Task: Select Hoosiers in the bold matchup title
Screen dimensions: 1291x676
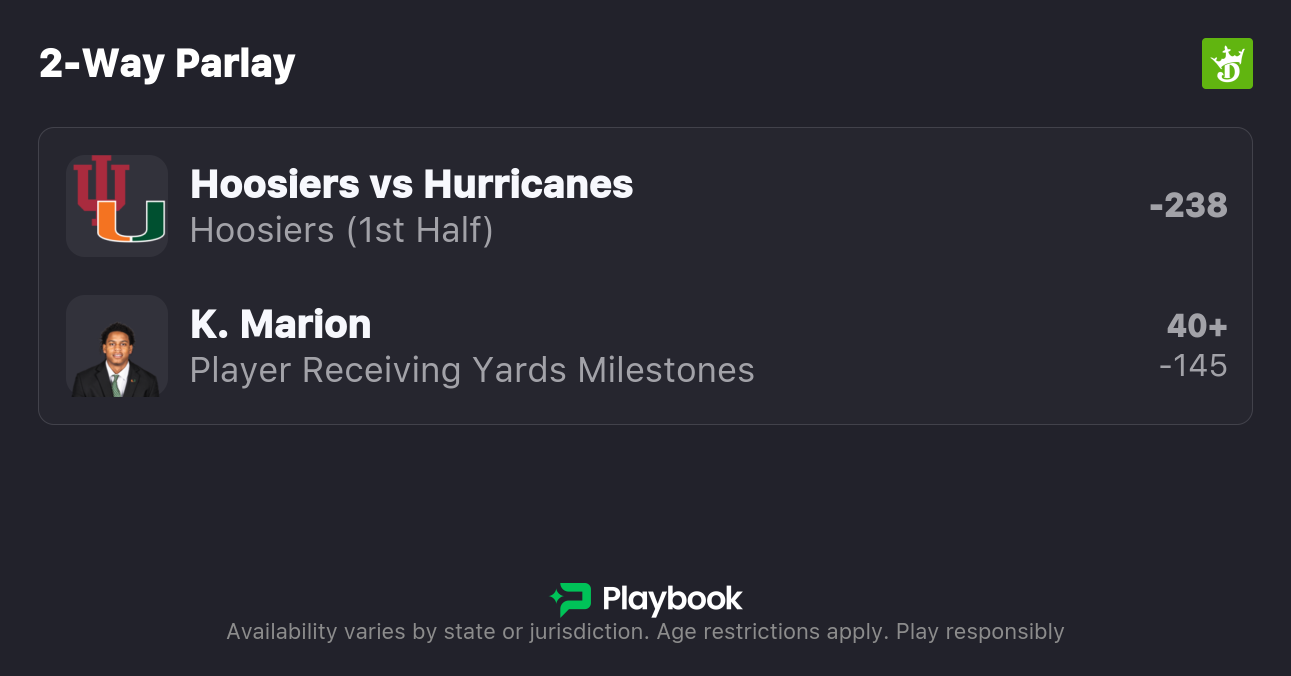Action: (274, 184)
